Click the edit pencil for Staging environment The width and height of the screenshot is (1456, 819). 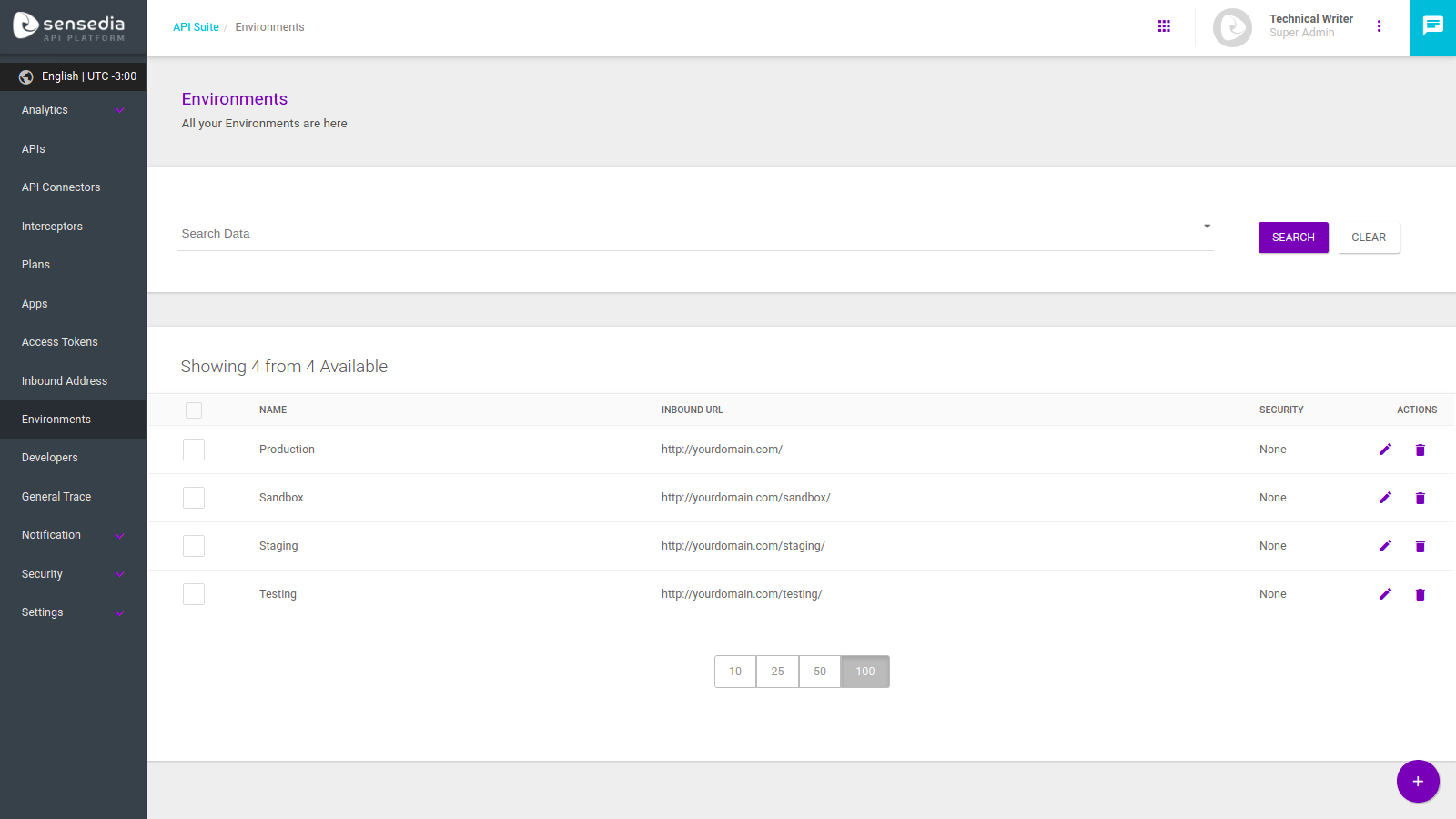pos(1385,546)
